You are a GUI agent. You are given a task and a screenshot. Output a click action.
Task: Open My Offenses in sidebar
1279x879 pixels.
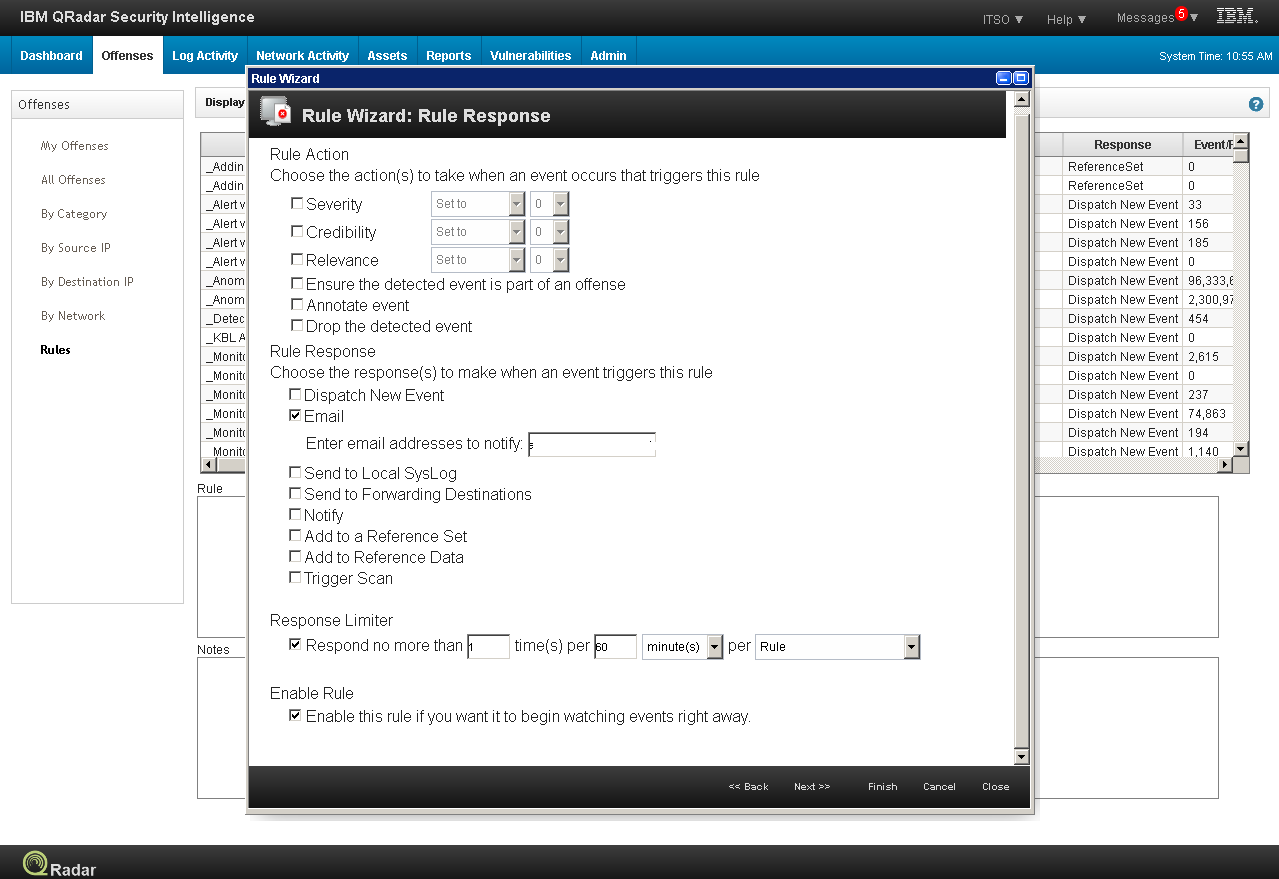point(74,146)
